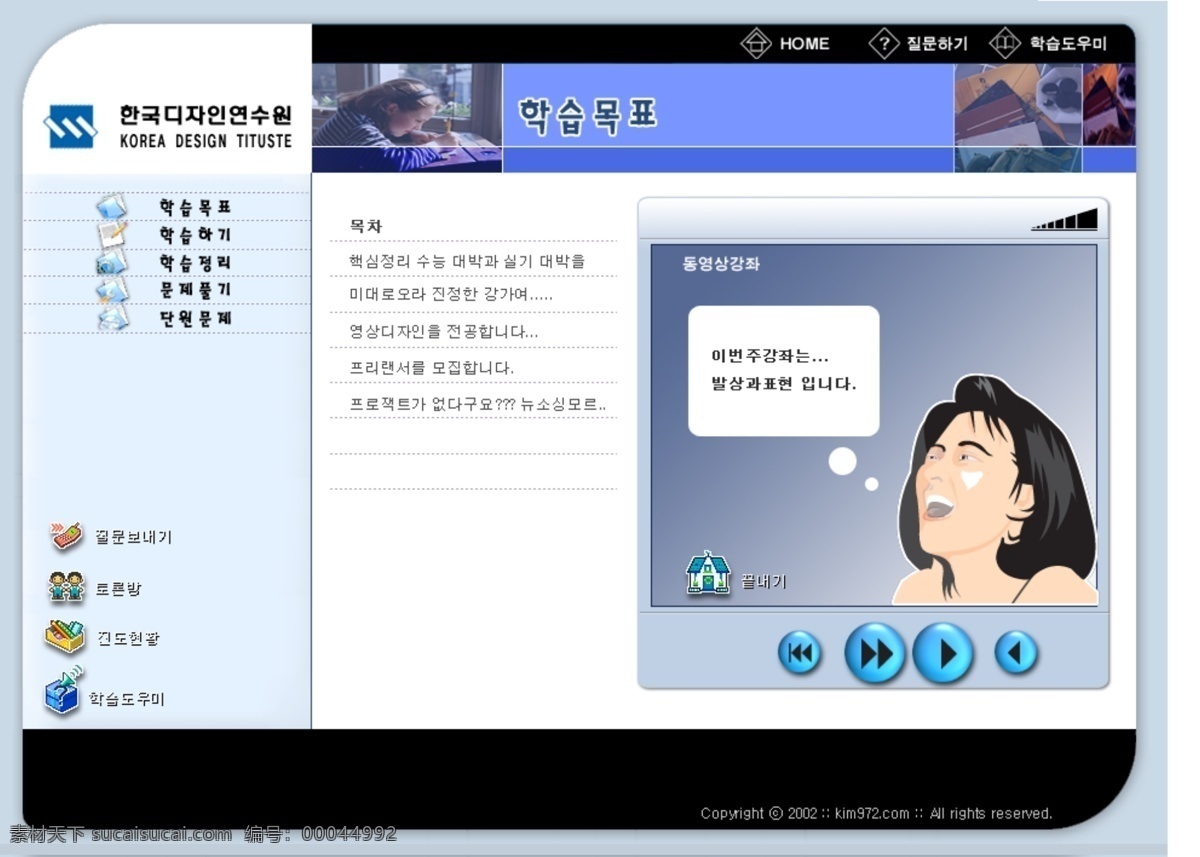
Task: Click the blue Korea Design logo icon
Action: [70, 127]
